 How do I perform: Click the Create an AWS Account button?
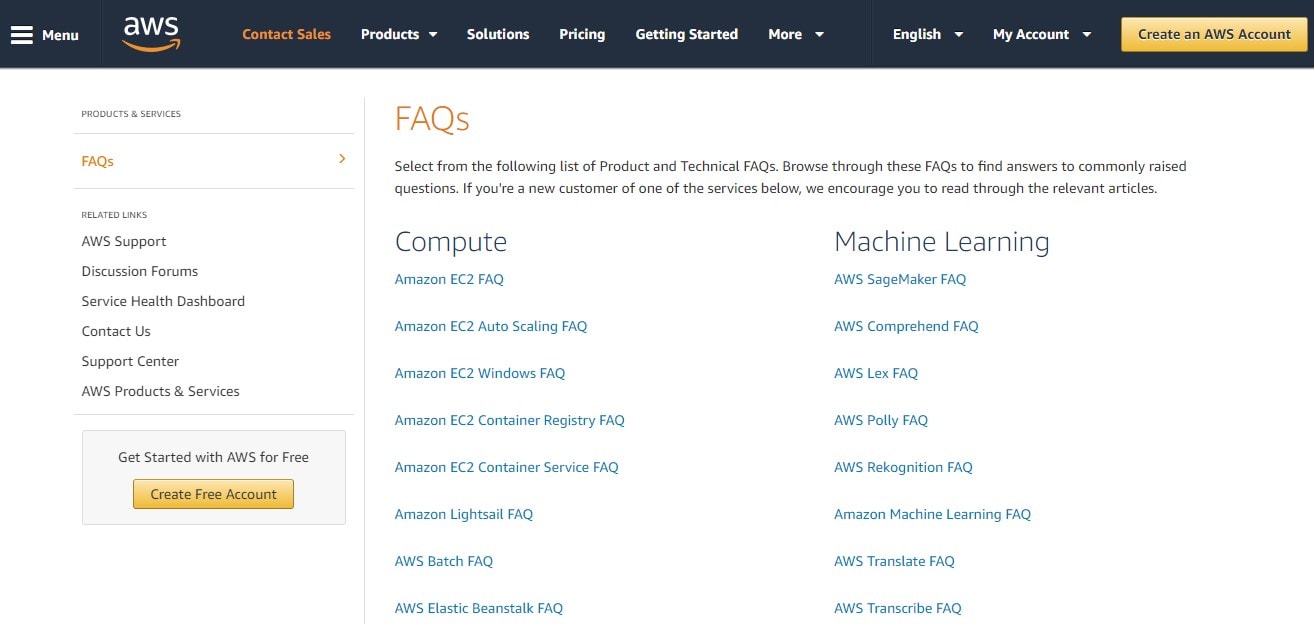tap(1214, 34)
